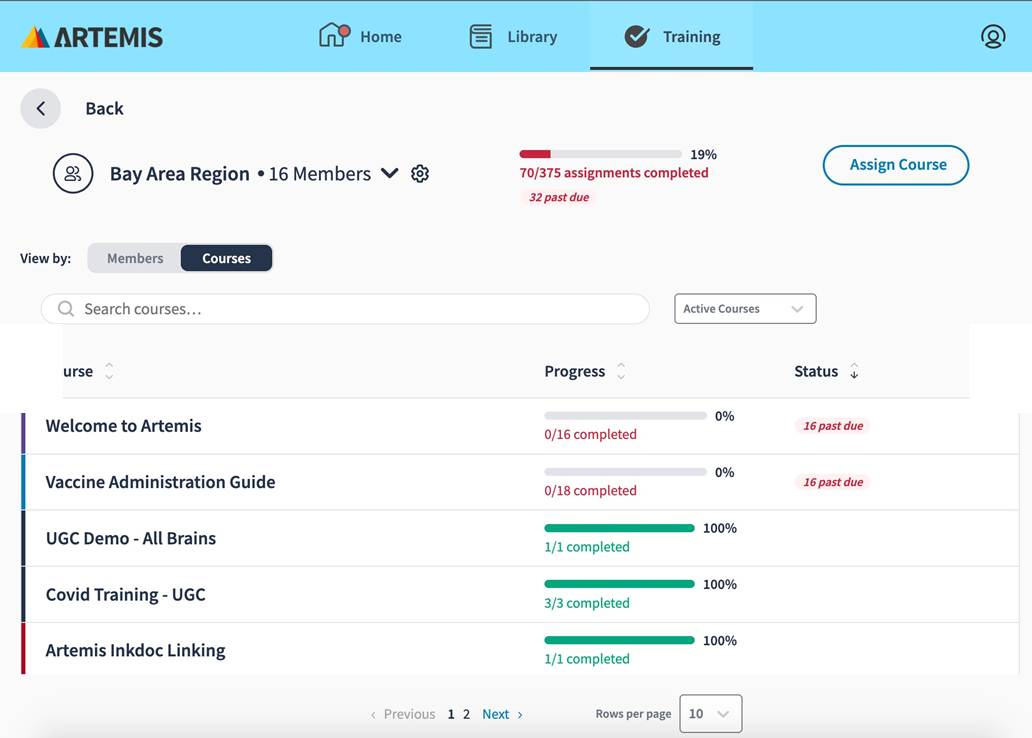Select the Training tab

(672, 37)
